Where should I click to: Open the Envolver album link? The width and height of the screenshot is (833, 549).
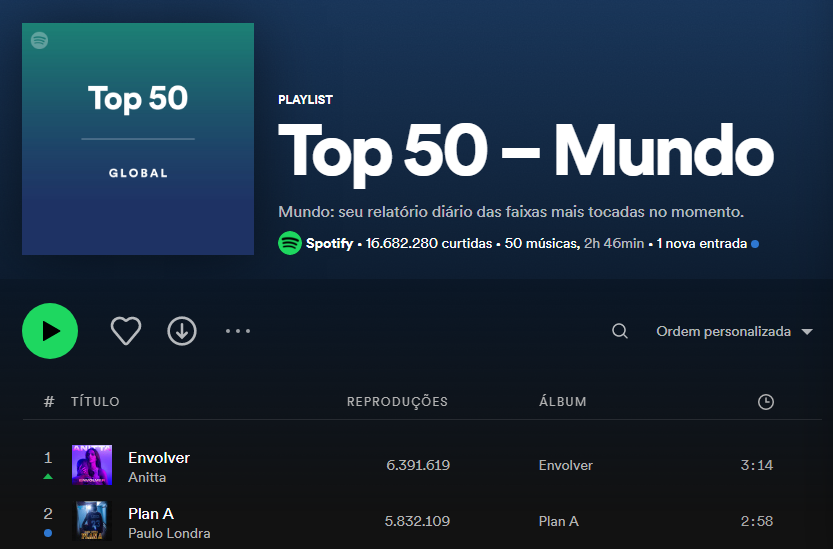[566, 465]
